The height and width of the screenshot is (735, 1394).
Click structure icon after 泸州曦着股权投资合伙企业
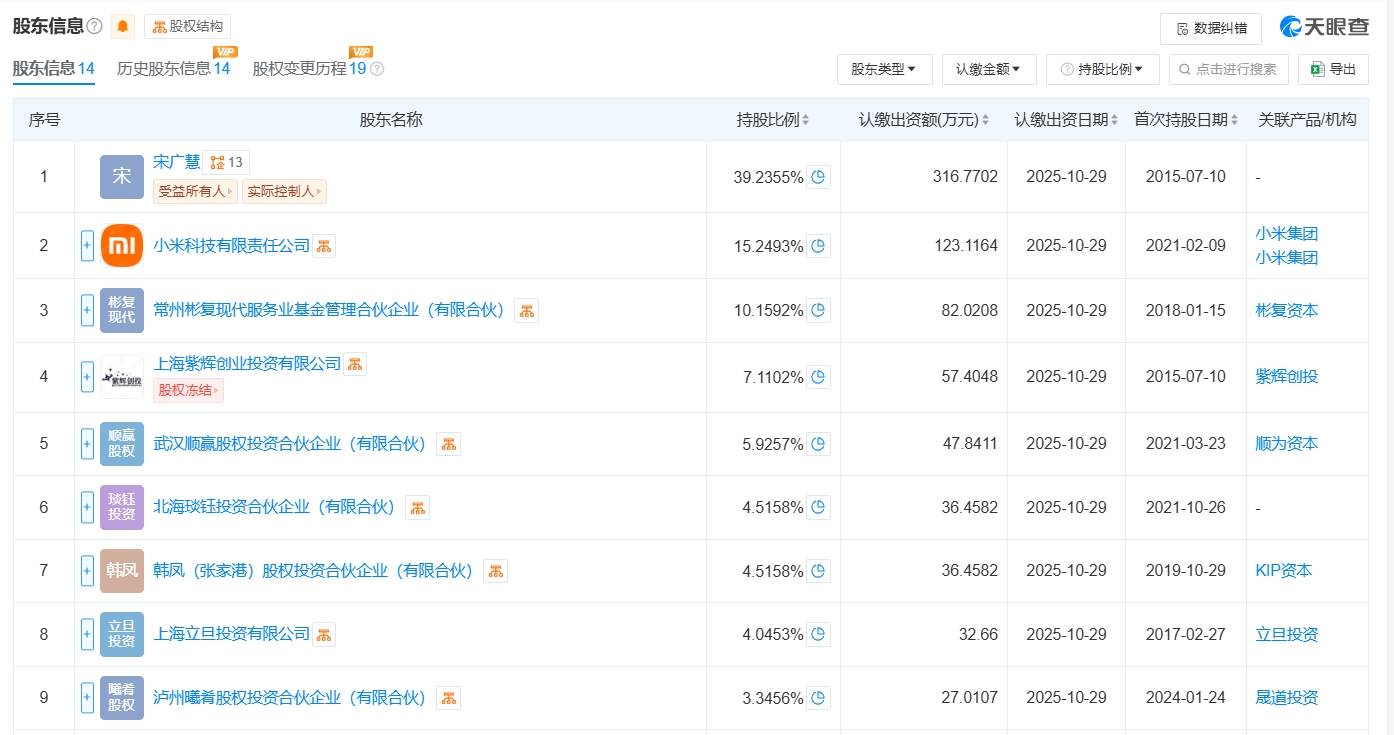pyautogui.click(x=449, y=698)
